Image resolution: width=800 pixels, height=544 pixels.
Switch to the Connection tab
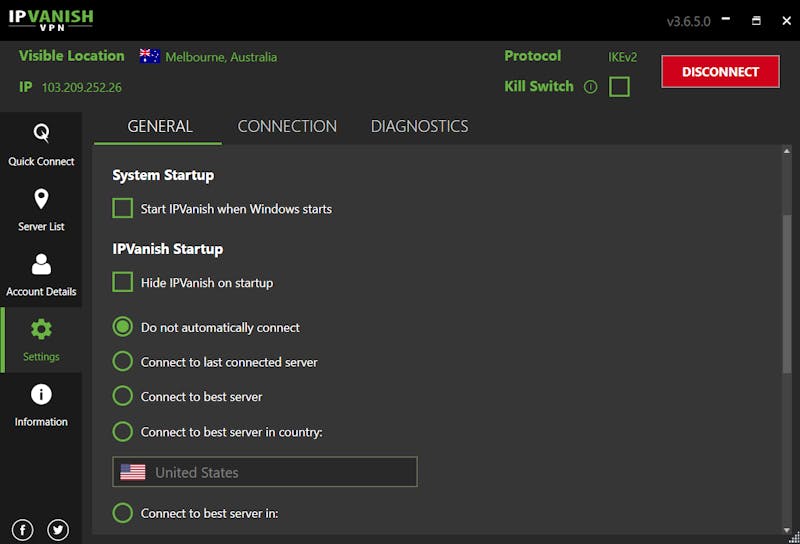click(x=287, y=126)
